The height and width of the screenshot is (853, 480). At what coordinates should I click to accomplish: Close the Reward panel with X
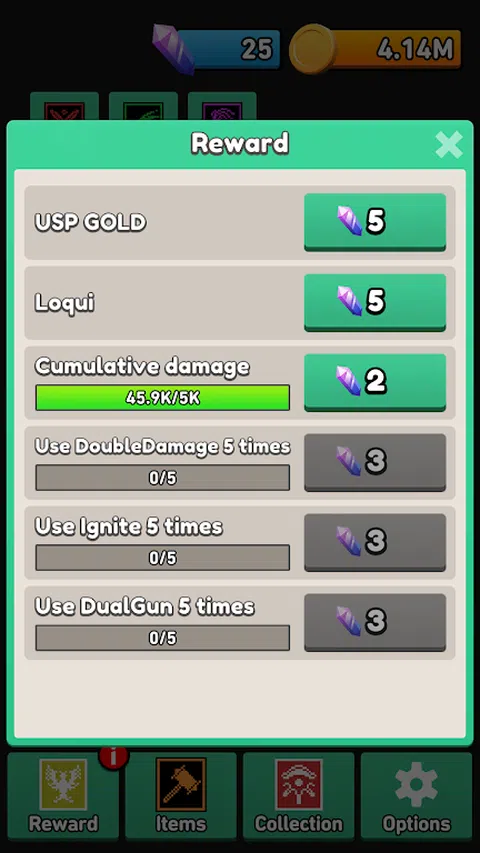pyautogui.click(x=449, y=144)
